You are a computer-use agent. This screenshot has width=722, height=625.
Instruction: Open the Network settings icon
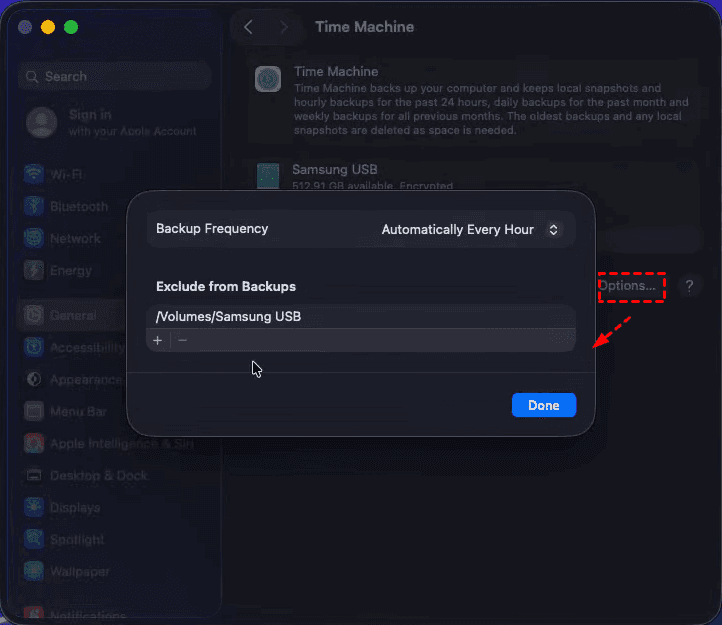tap(34, 238)
